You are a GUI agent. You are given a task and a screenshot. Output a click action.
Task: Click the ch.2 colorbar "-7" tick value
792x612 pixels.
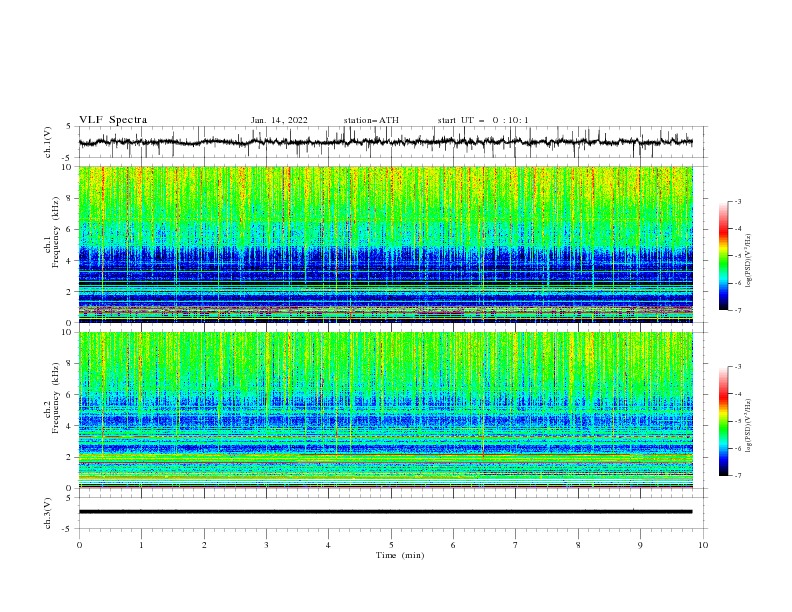tap(738, 476)
